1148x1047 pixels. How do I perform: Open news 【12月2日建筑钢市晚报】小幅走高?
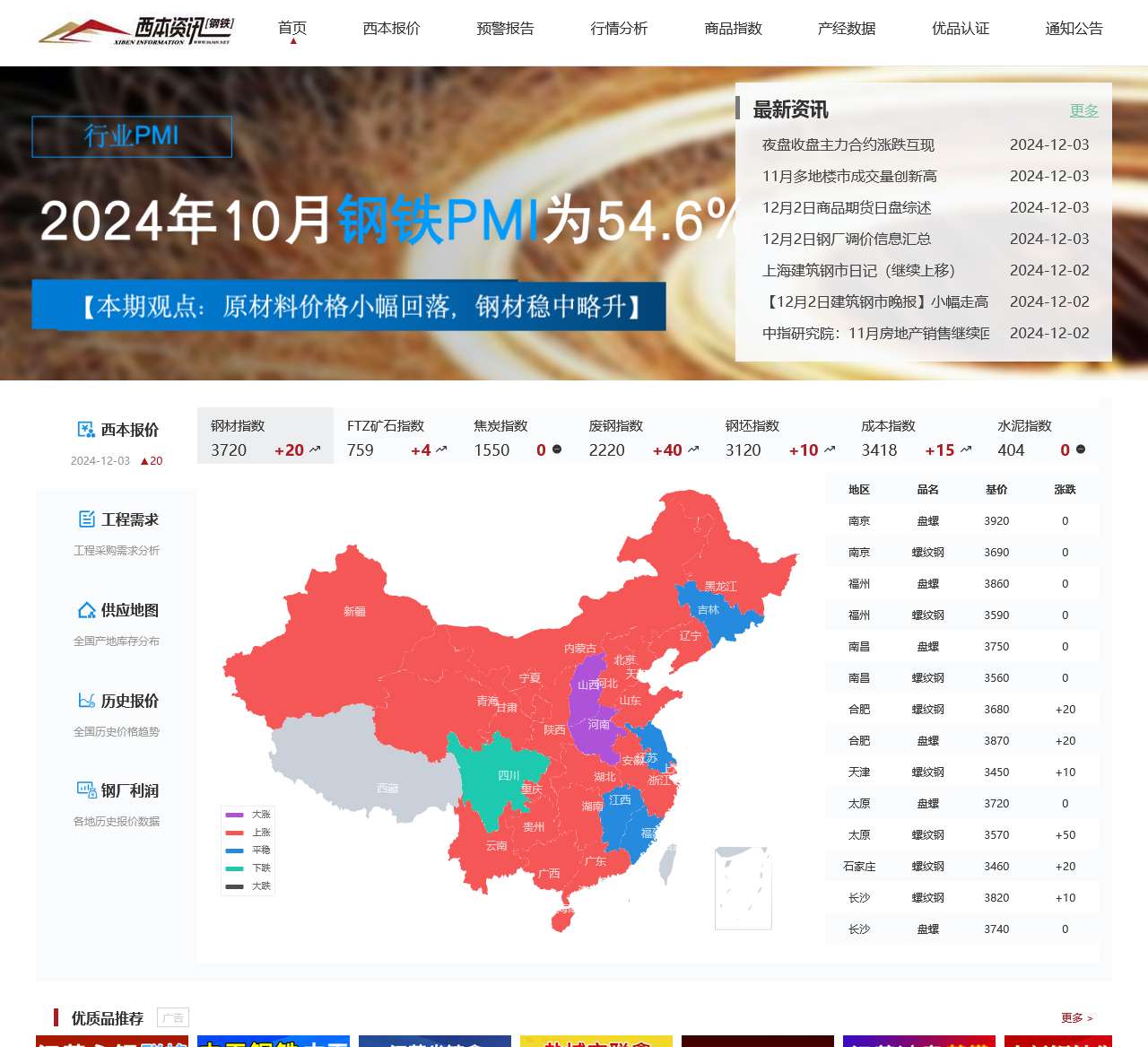click(x=875, y=301)
